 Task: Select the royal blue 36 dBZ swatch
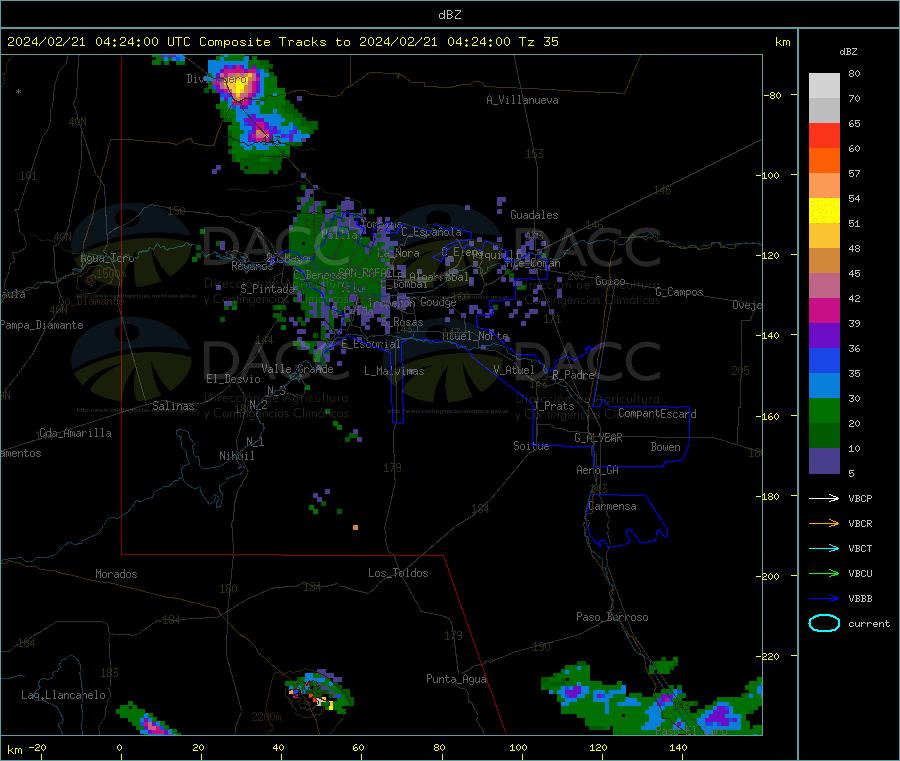point(824,360)
